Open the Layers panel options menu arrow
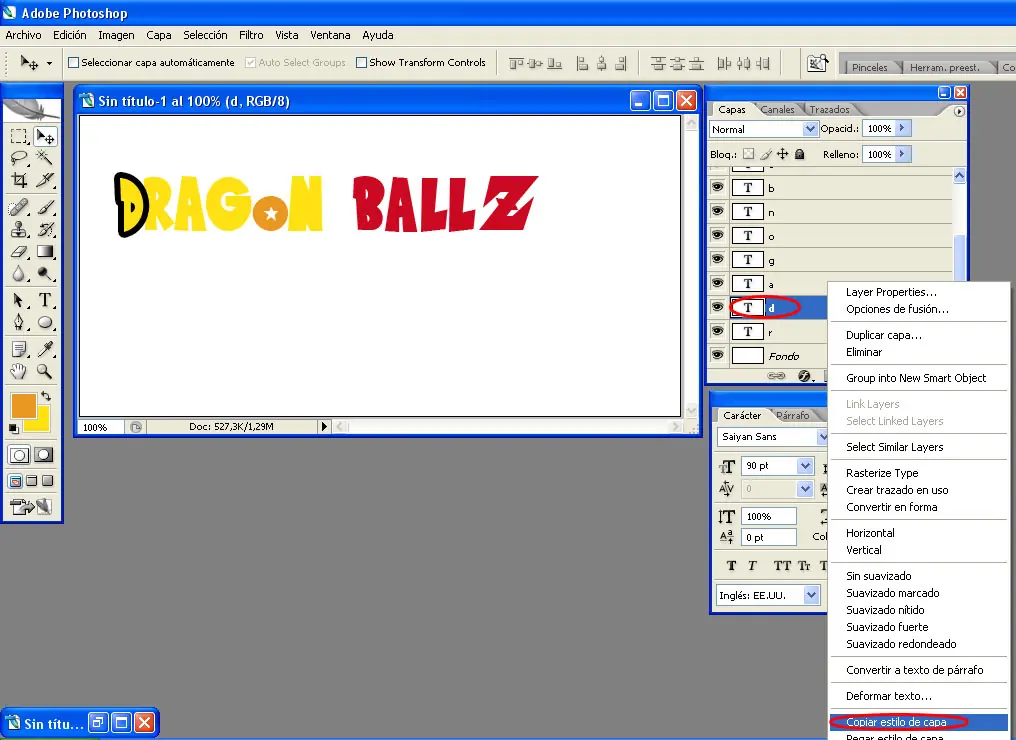This screenshot has height=740, width=1016. click(960, 111)
